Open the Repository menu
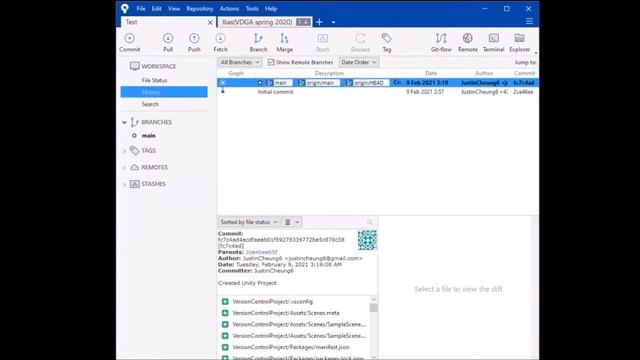This screenshot has width=640, height=360. pyautogui.click(x=200, y=9)
